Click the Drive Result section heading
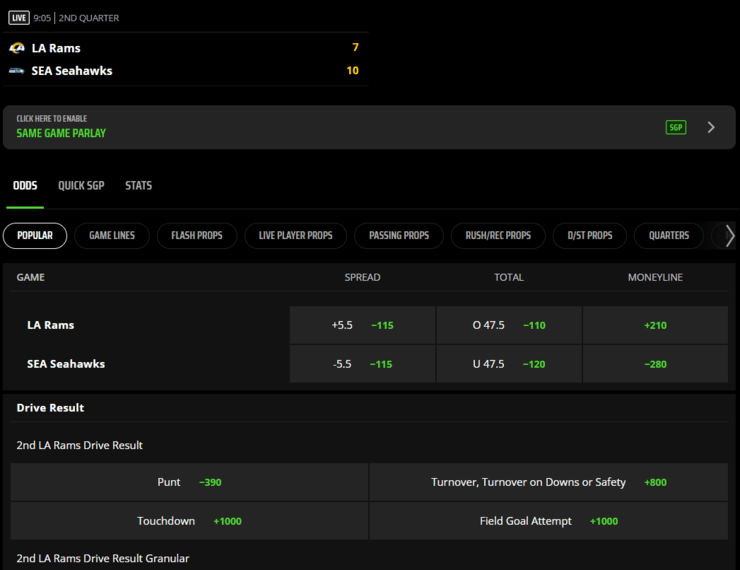740x570 pixels. pyautogui.click(x=50, y=408)
